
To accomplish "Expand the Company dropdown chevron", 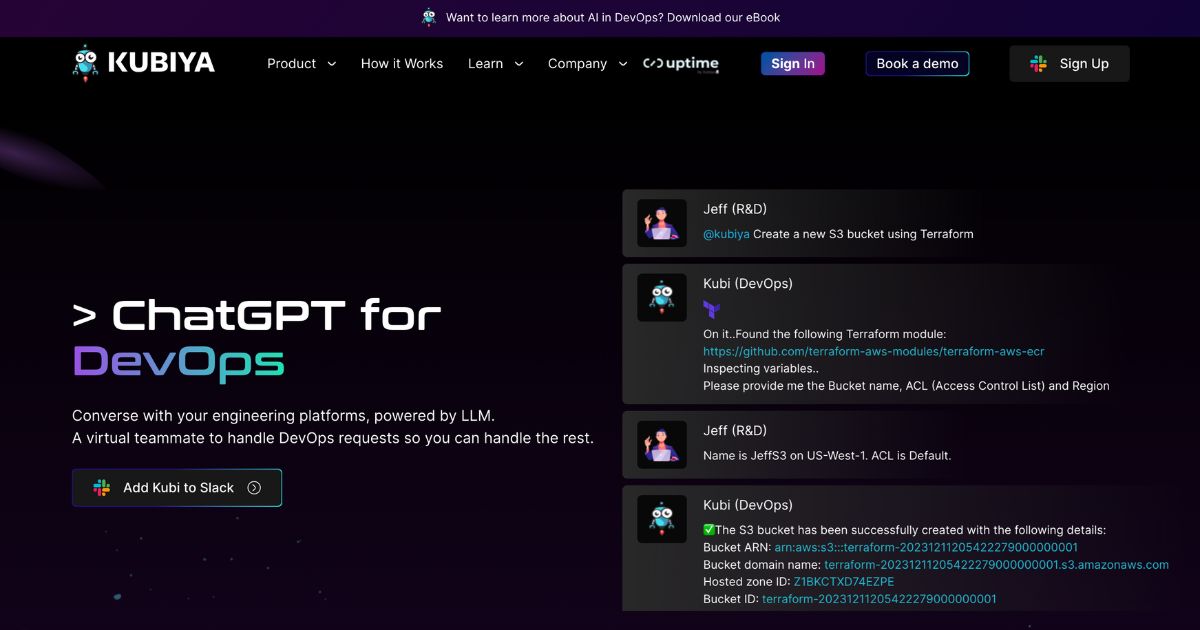I will [x=623, y=64].
